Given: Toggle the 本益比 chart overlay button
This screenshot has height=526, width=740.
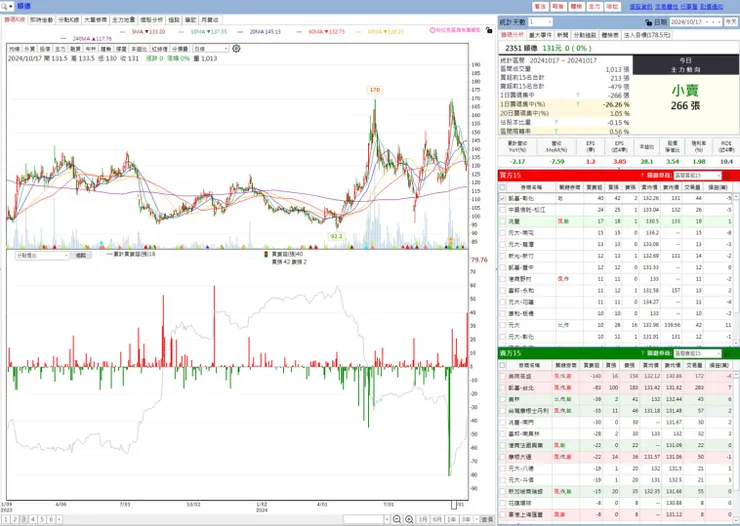Looking at the screenshot, I should [139, 49].
